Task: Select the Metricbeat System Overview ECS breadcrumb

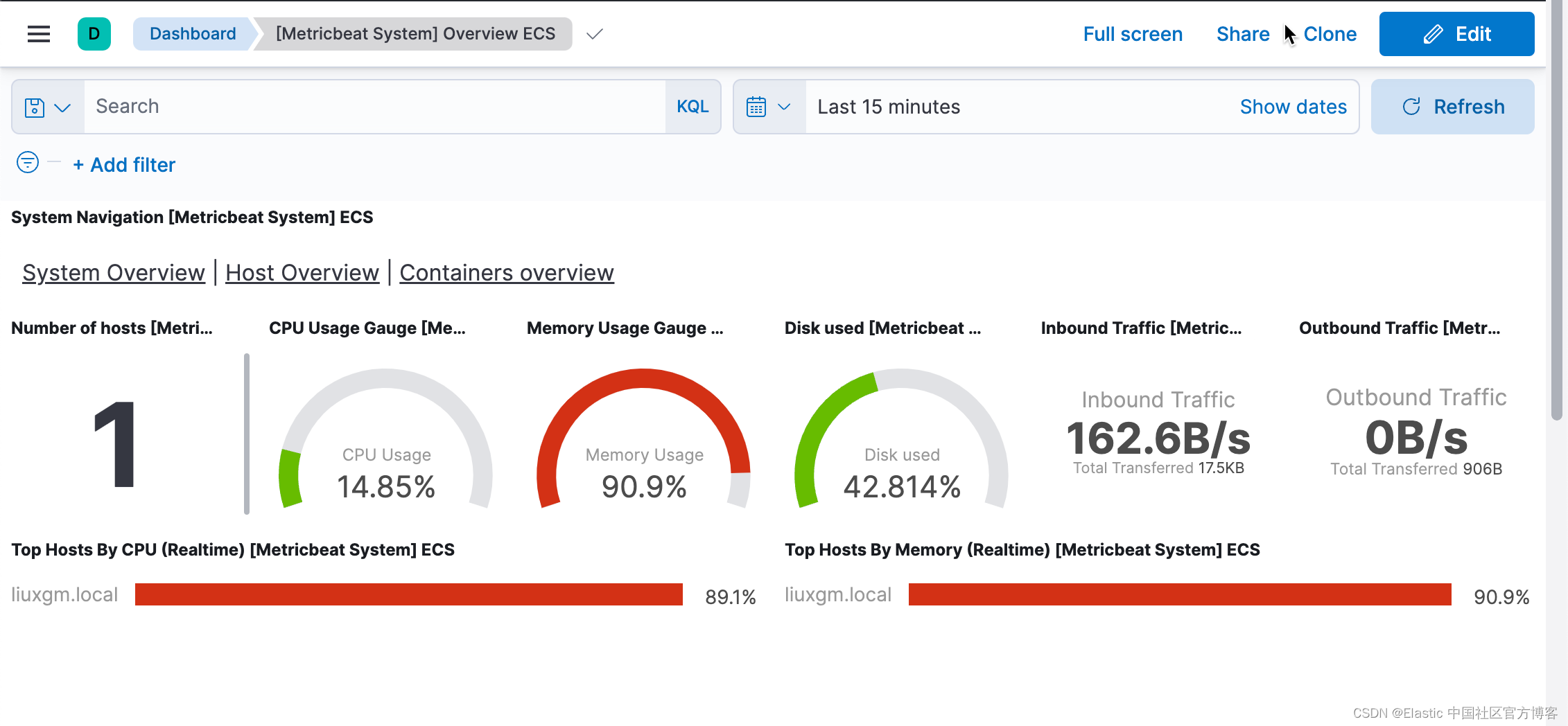Action: (x=415, y=34)
